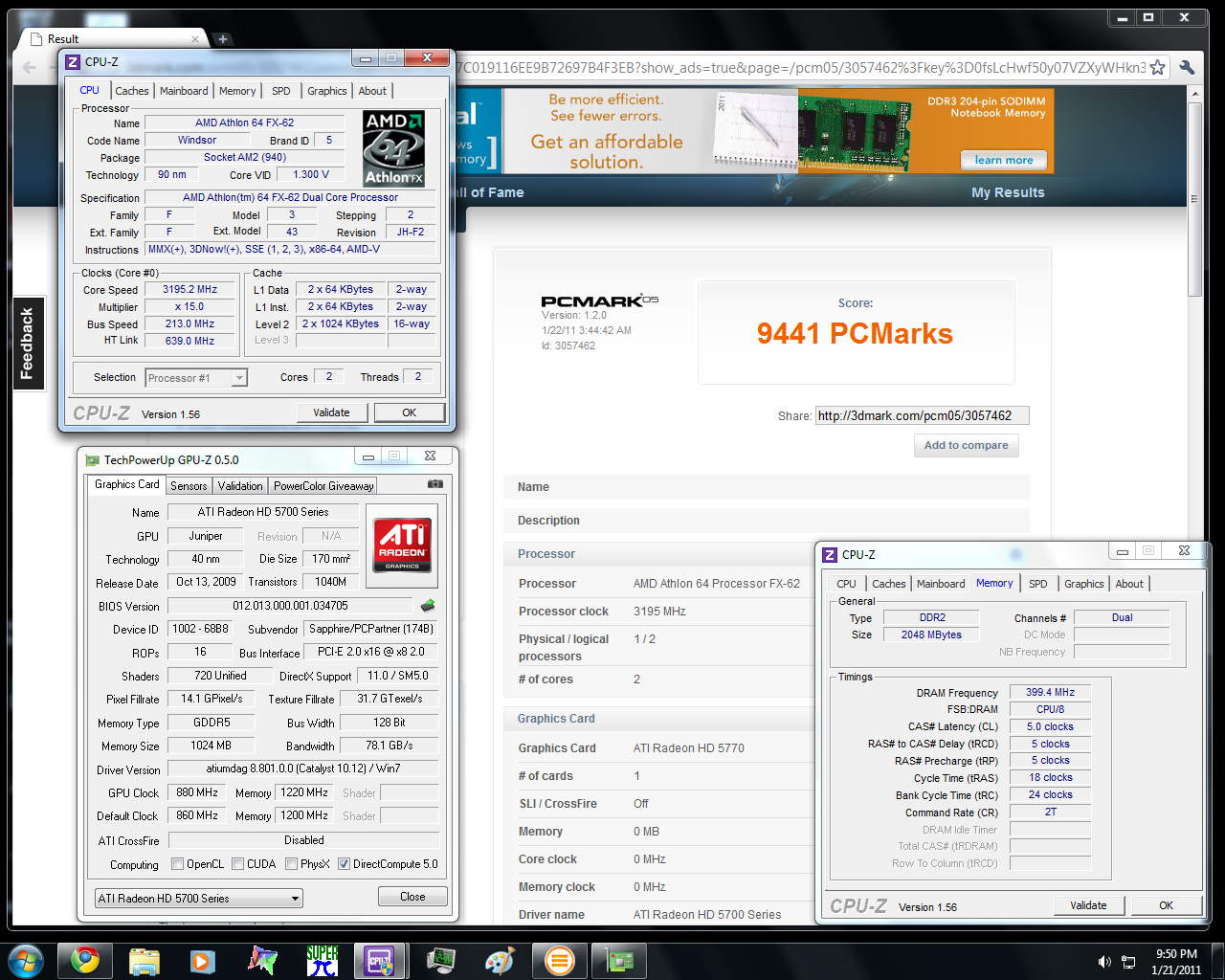The width and height of the screenshot is (1225, 980).
Task: Open the SPD tab in CPU-Z processor window
Action: pyautogui.click(x=281, y=91)
